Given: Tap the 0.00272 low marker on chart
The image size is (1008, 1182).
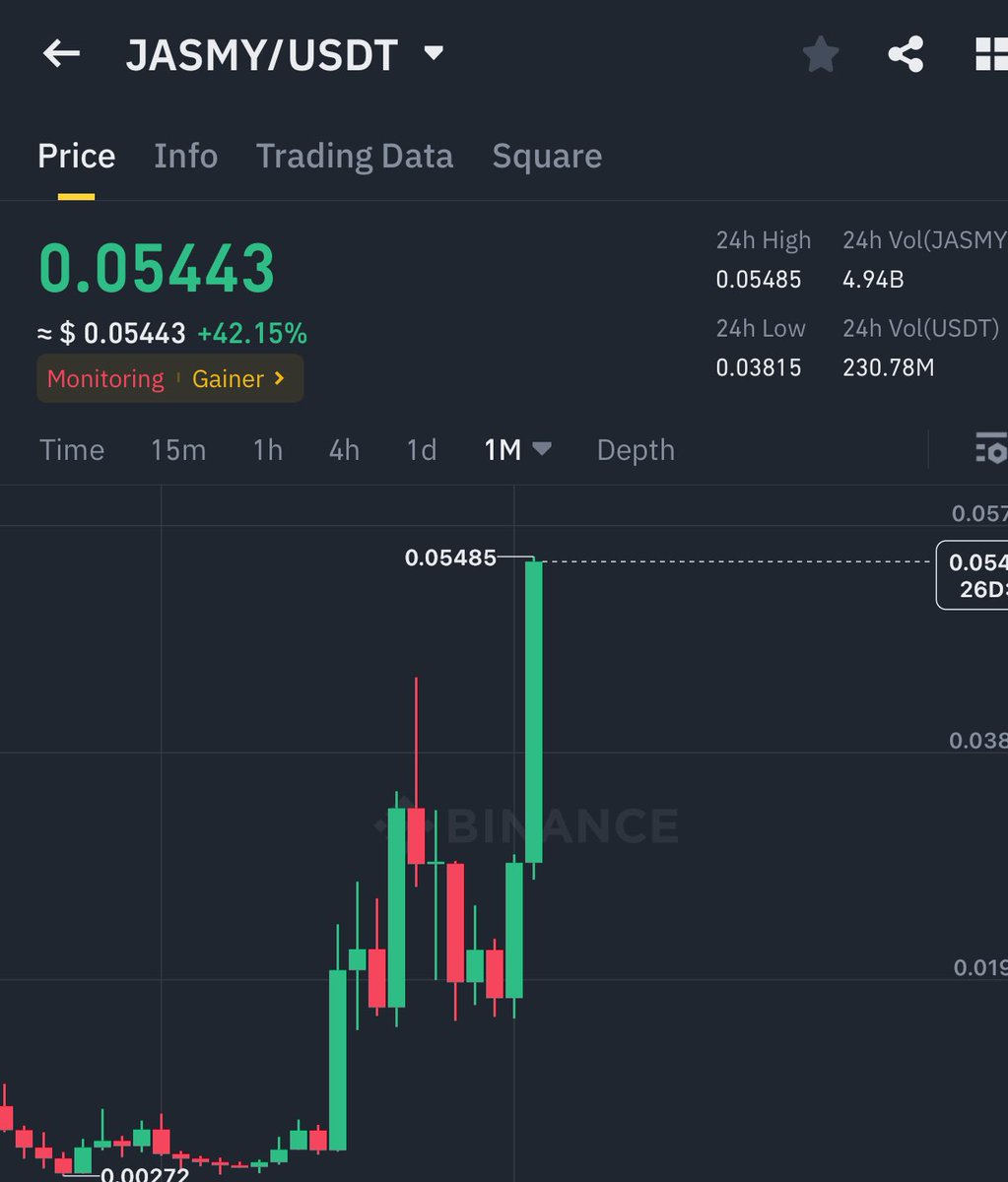Looking at the screenshot, I should [144, 1173].
